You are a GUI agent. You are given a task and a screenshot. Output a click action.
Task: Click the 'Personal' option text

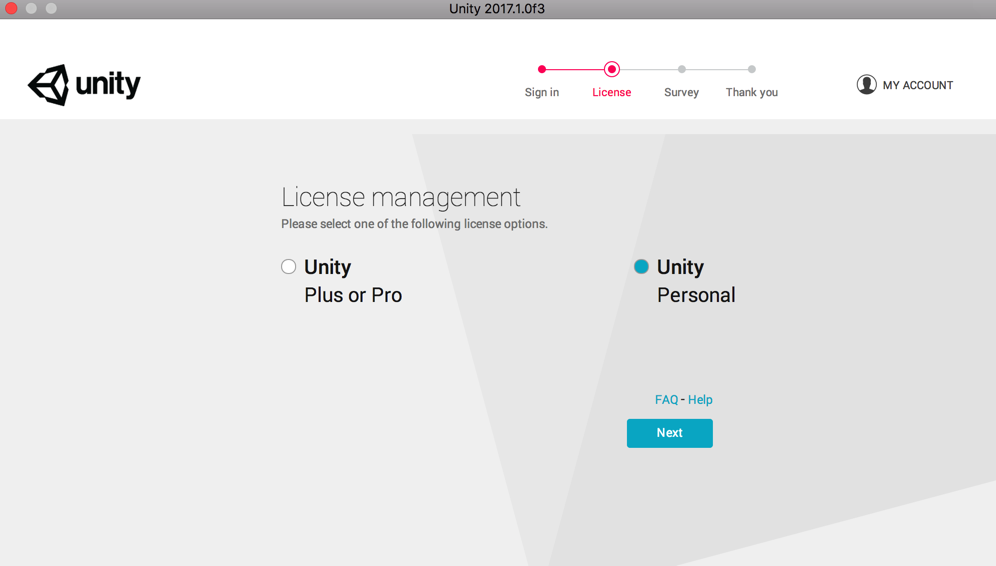pyautogui.click(x=696, y=295)
